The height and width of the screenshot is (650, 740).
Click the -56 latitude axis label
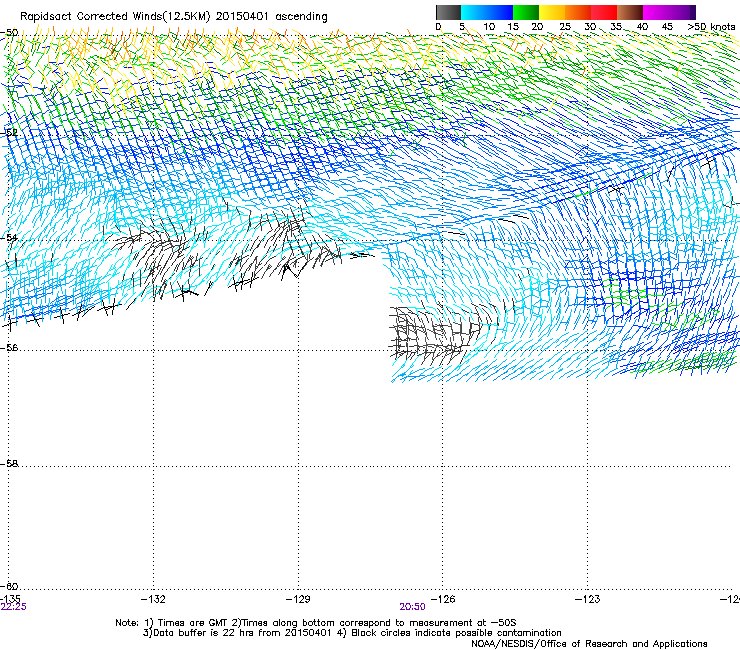click(9, 347)
